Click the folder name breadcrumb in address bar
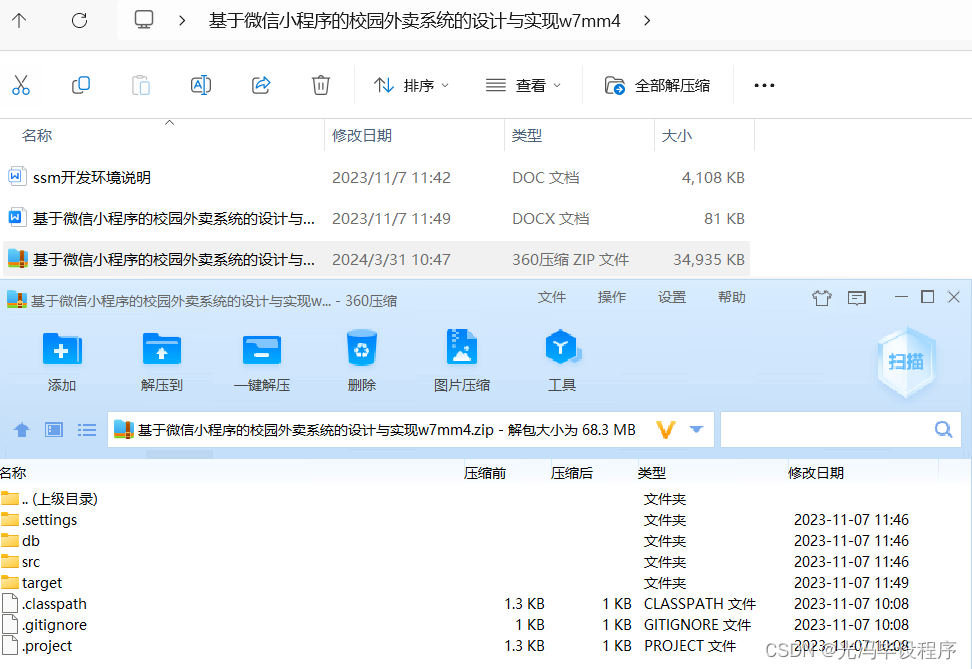This screenshot has width=972, height=669. 414,20
